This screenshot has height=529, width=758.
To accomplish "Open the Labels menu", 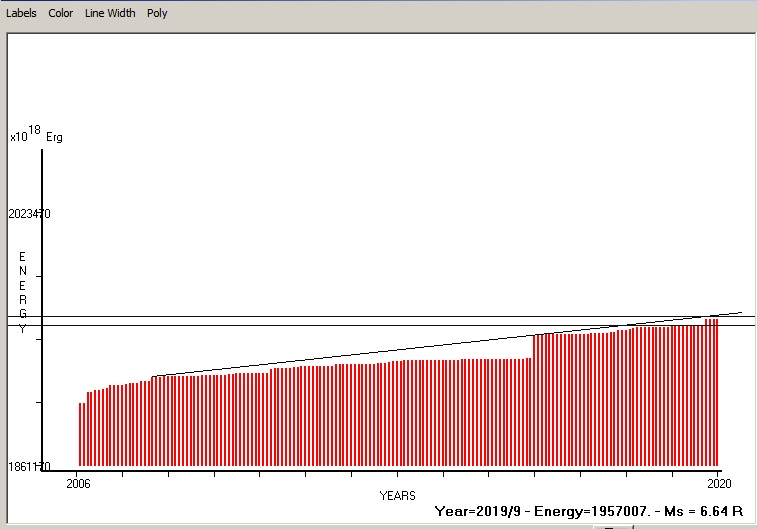I will click(x=21, y=13).
